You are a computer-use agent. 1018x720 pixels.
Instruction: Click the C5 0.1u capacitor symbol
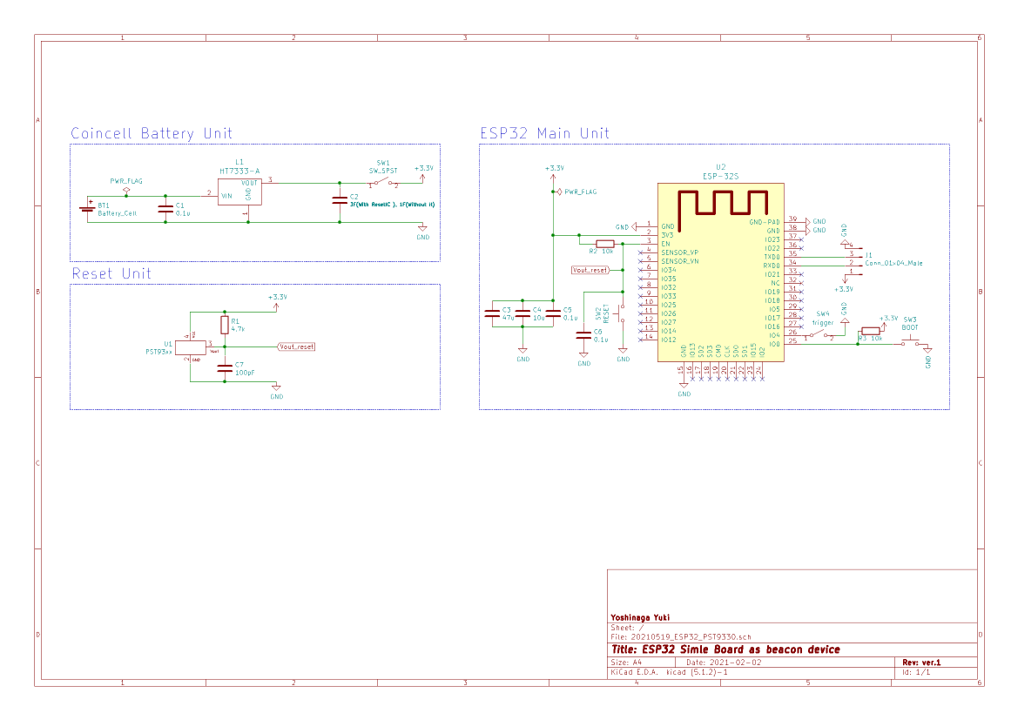point(553,314)
